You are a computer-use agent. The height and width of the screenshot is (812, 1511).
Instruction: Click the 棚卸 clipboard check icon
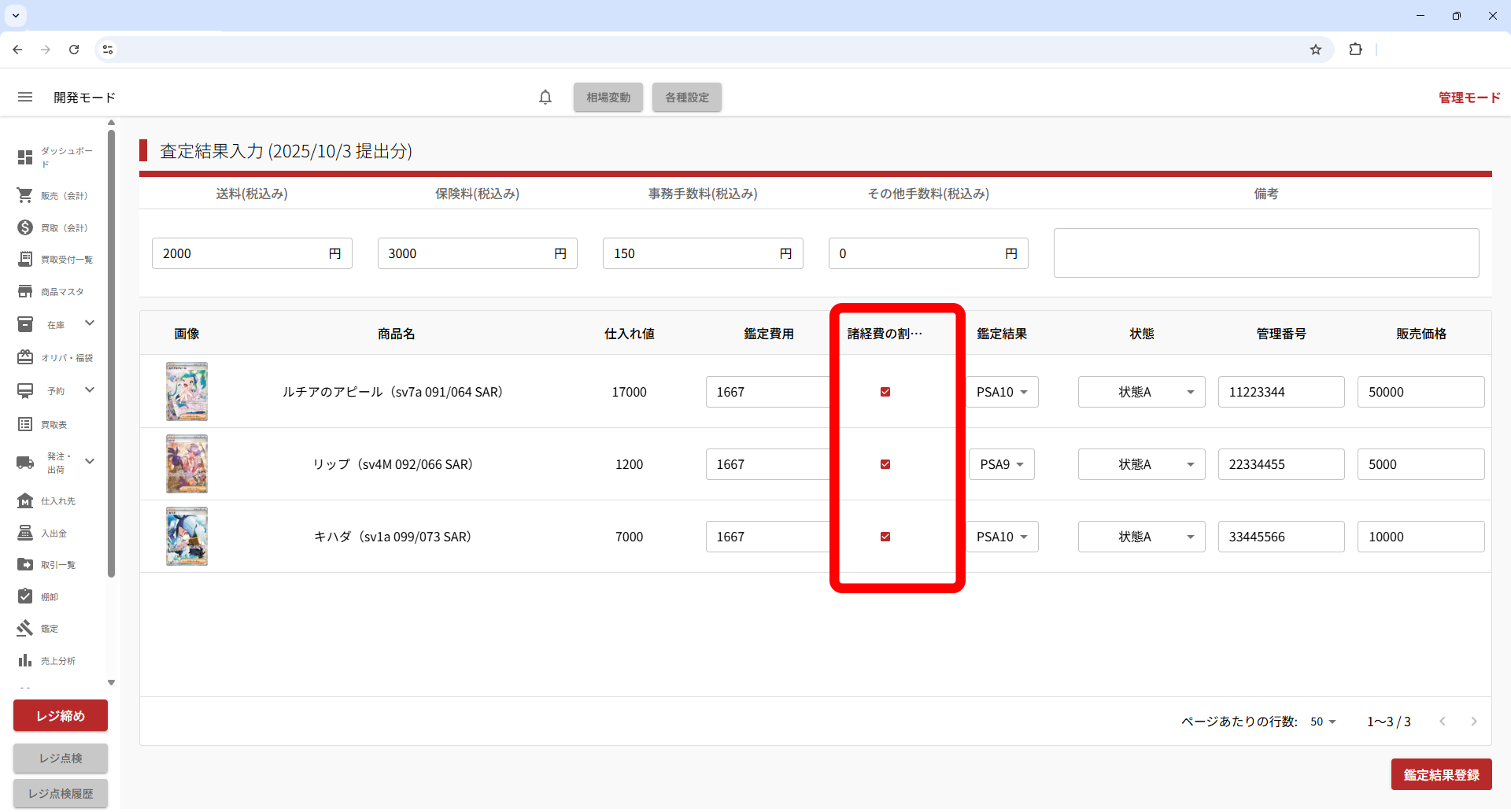[x=25, y=596]
